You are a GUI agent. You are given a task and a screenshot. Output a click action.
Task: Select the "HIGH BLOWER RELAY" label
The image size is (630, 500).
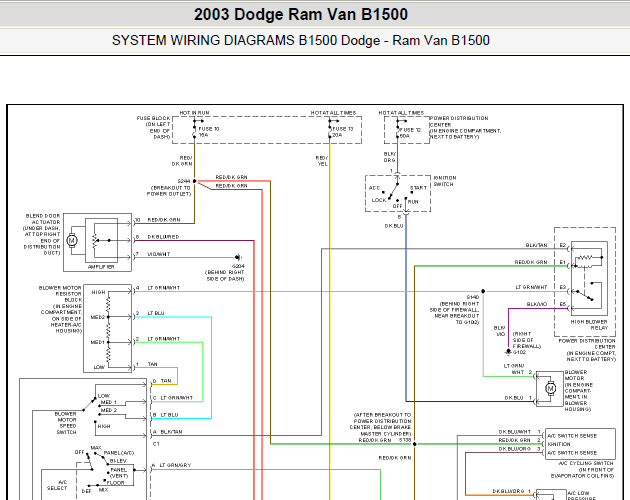tap(589, 325)
